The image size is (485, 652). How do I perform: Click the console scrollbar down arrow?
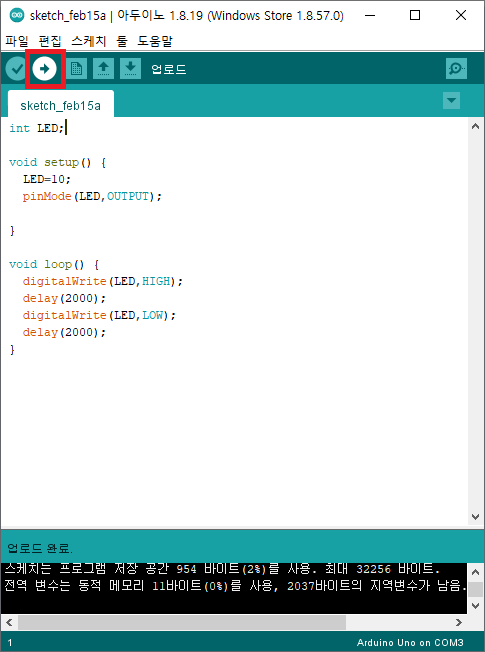(475, 605)
